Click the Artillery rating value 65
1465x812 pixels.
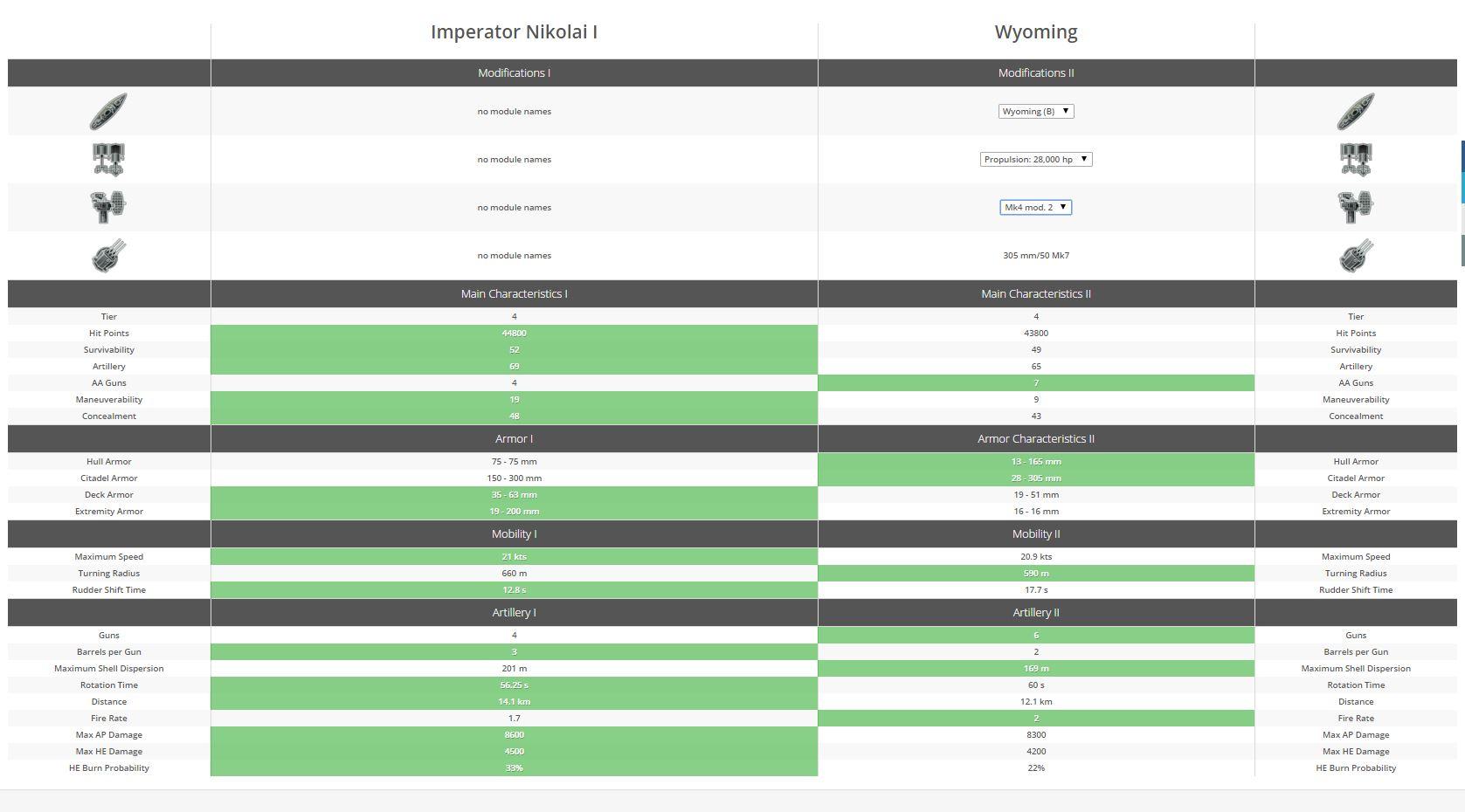coord(1036,366)
